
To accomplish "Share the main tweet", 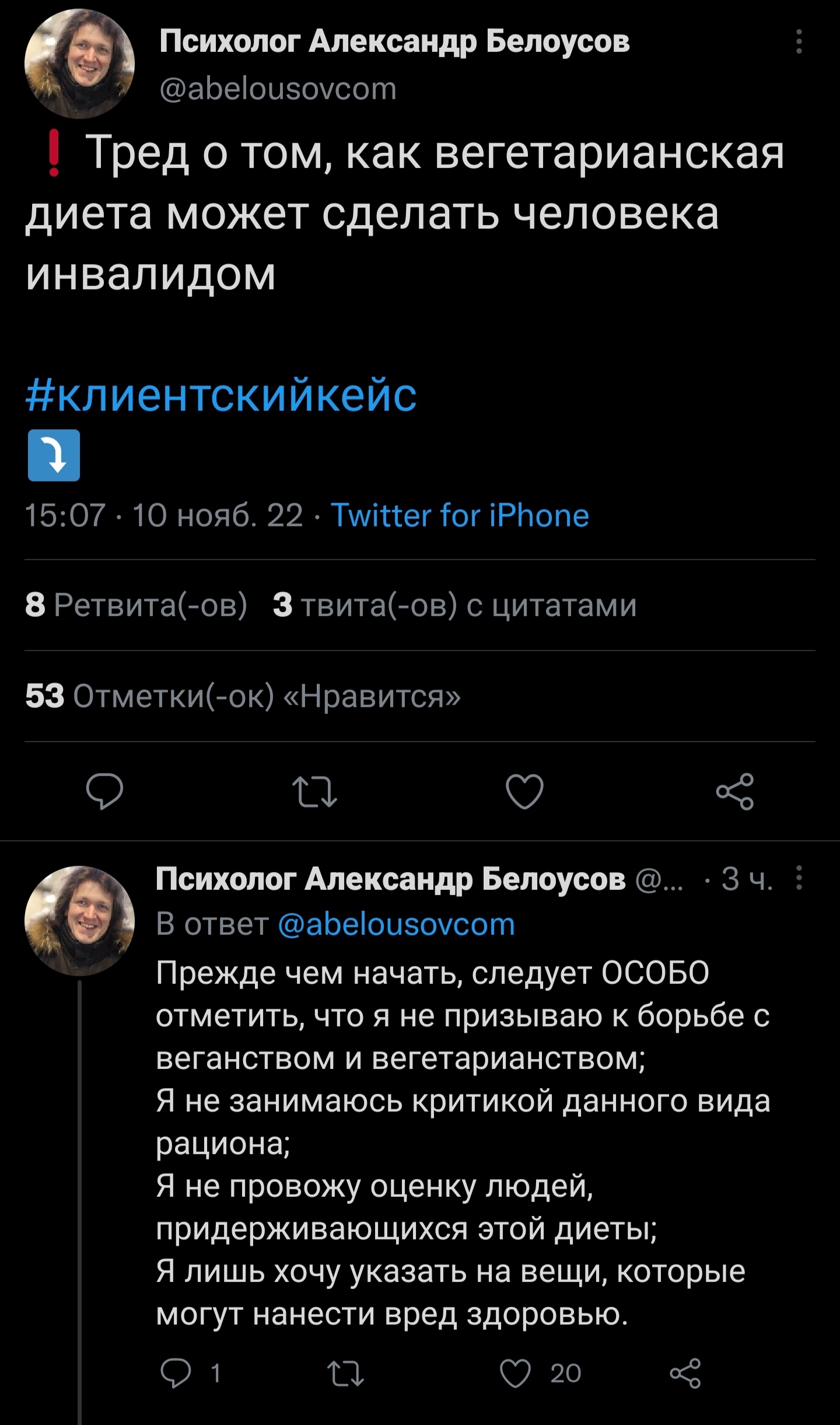I will pos(735,791).
